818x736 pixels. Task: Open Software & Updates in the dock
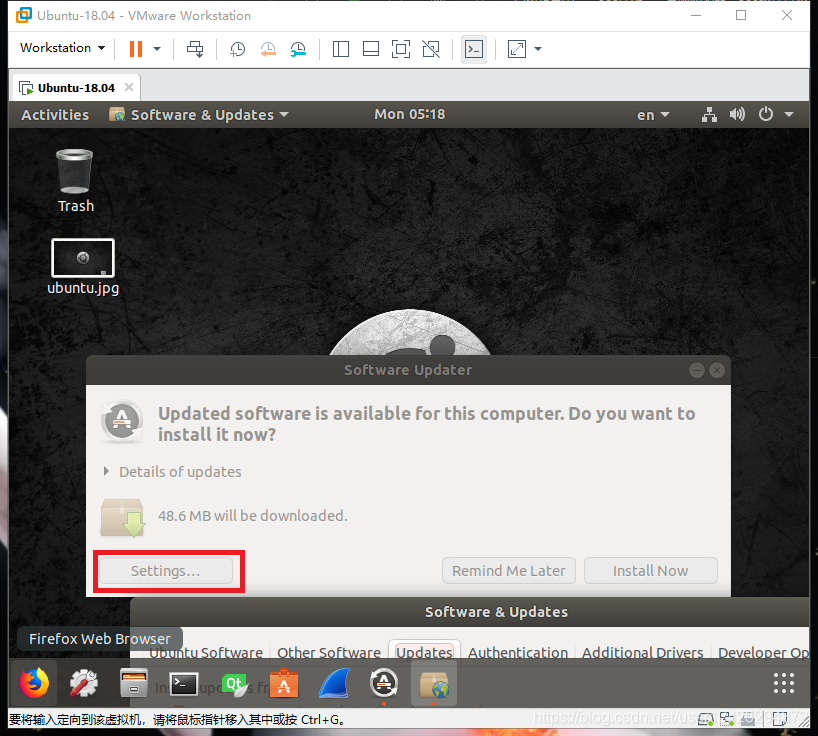(434, 683)
